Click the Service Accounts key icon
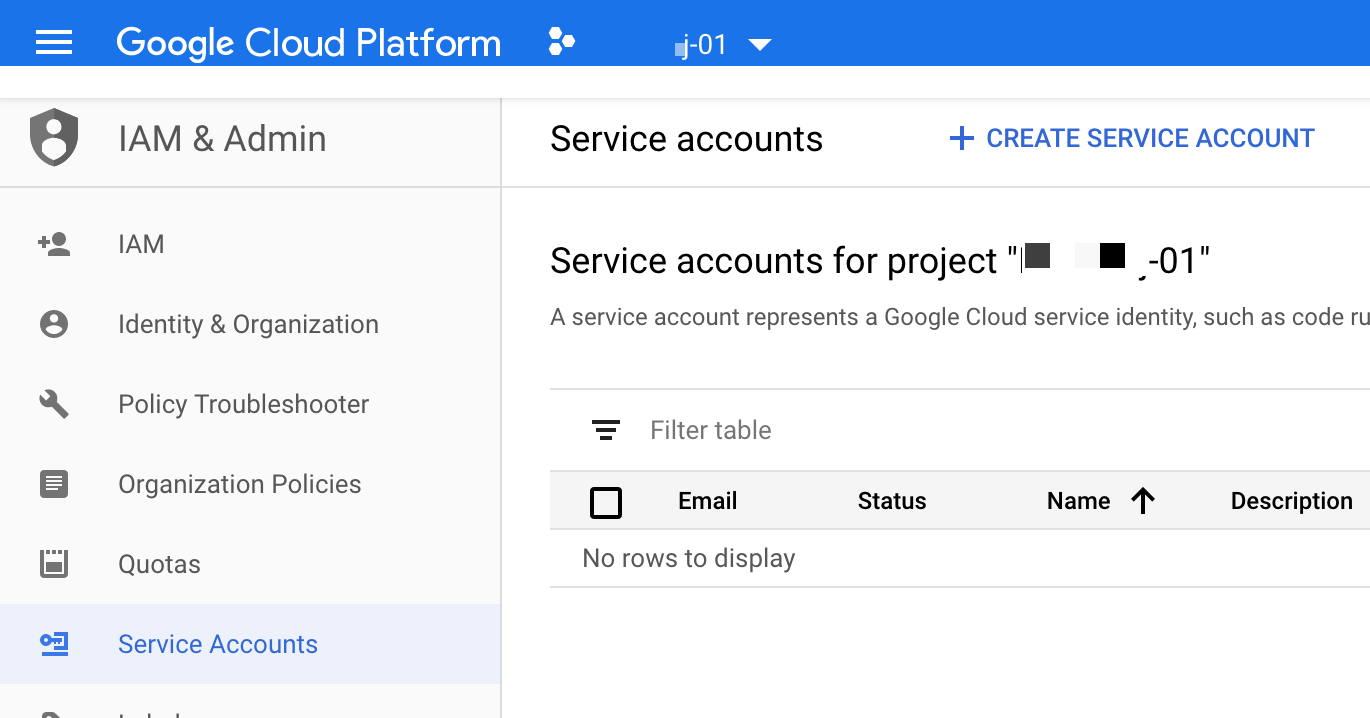Image resolution: width=1370 pixels, height=718 pixels. 55,644
